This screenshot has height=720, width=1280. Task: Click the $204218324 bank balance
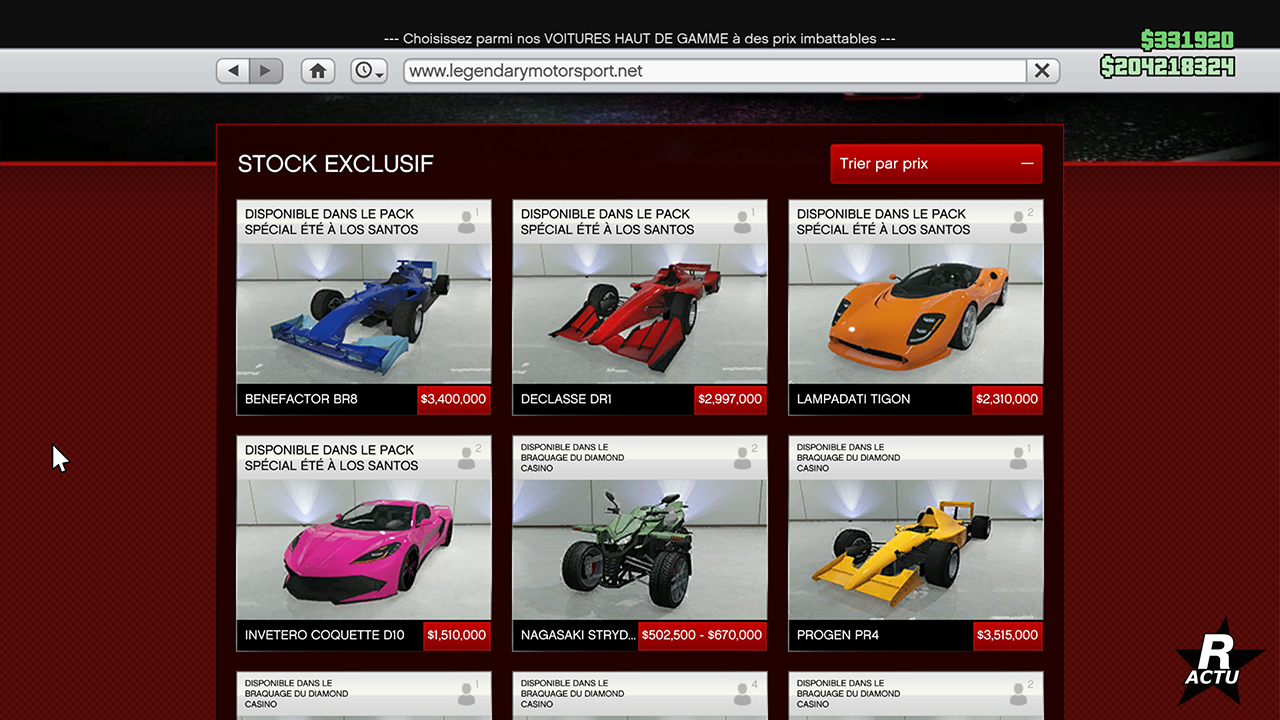click(1167, 67)
